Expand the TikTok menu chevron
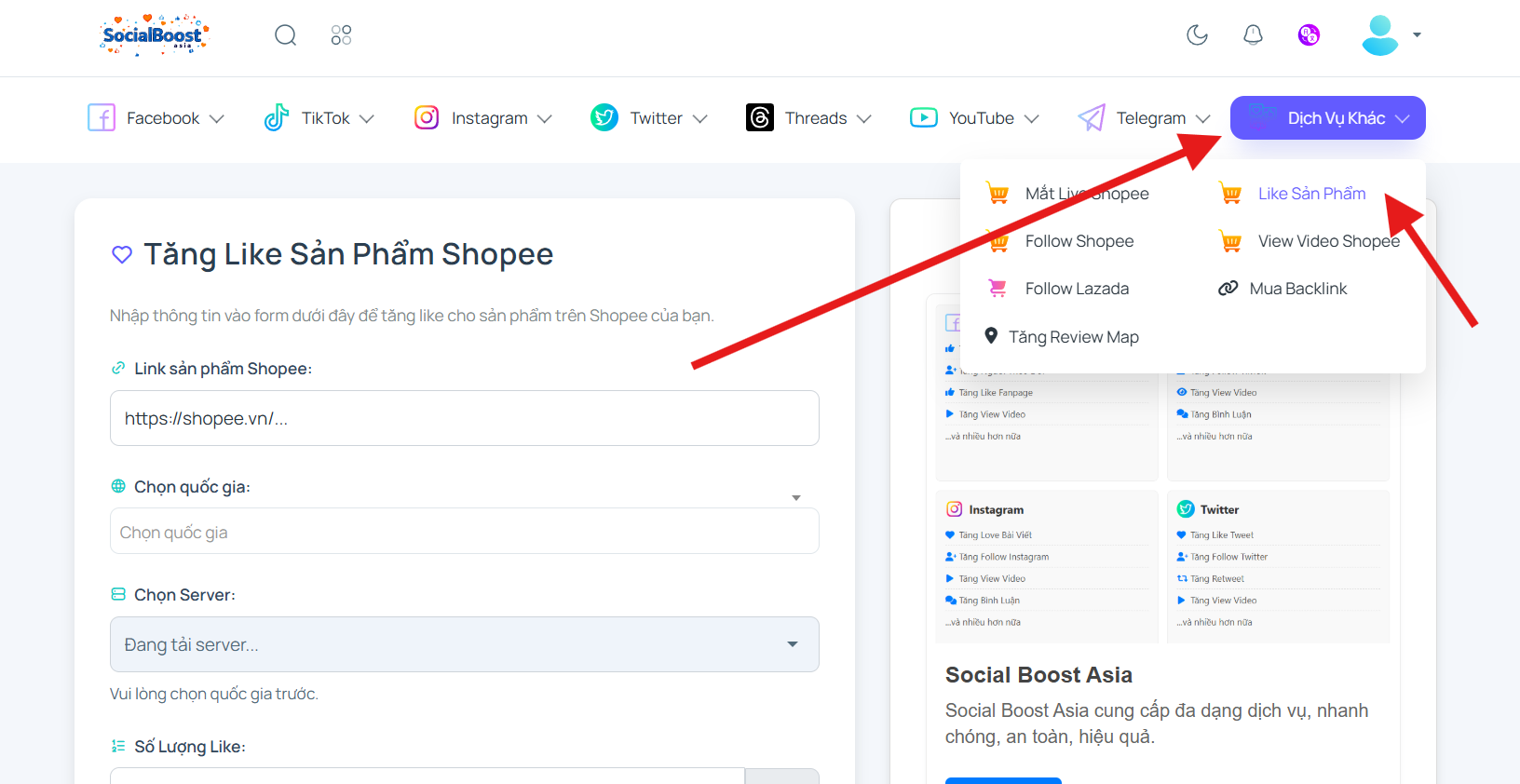 367,119
